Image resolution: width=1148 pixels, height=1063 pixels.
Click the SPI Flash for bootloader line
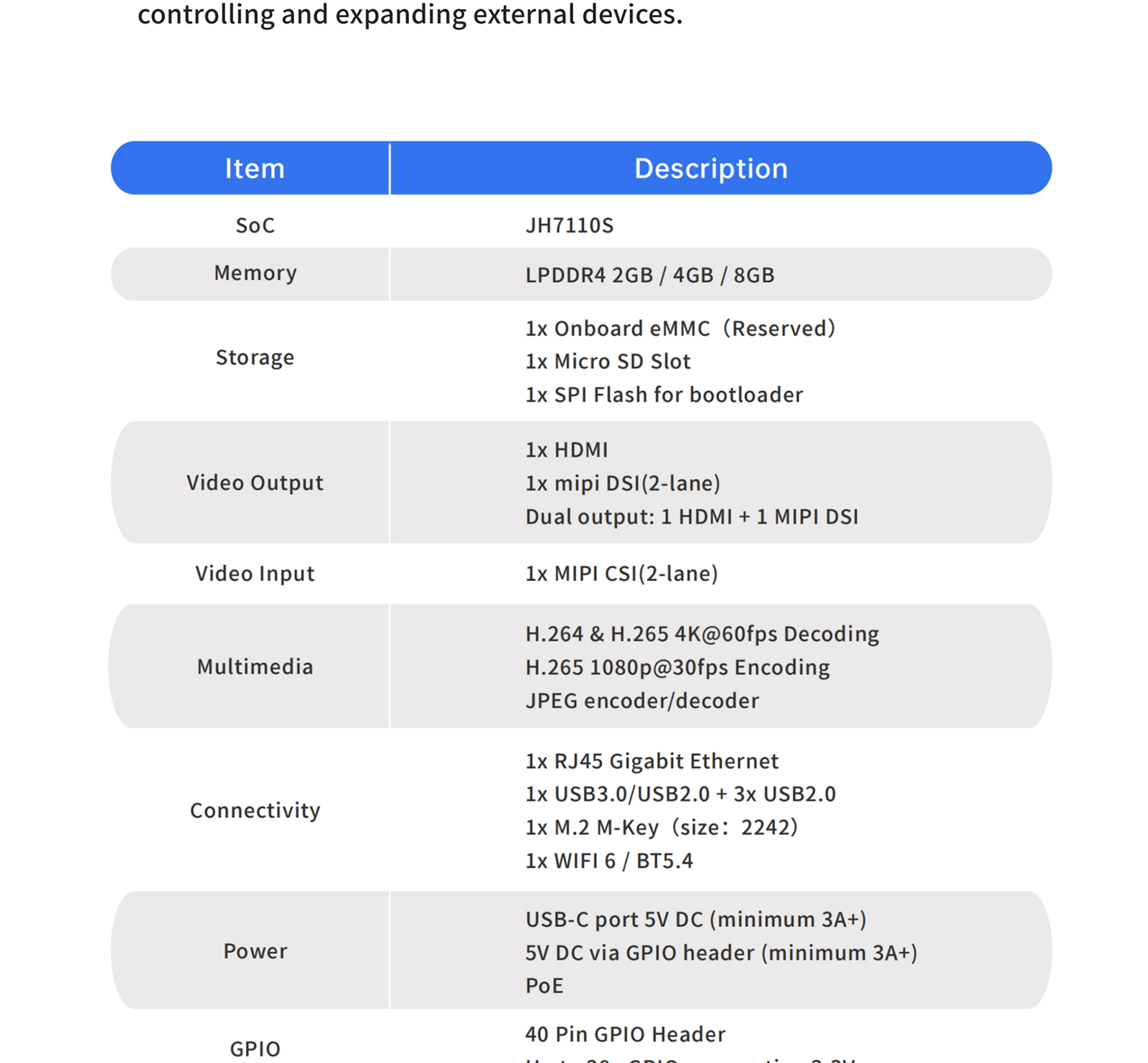coord(664,395)
